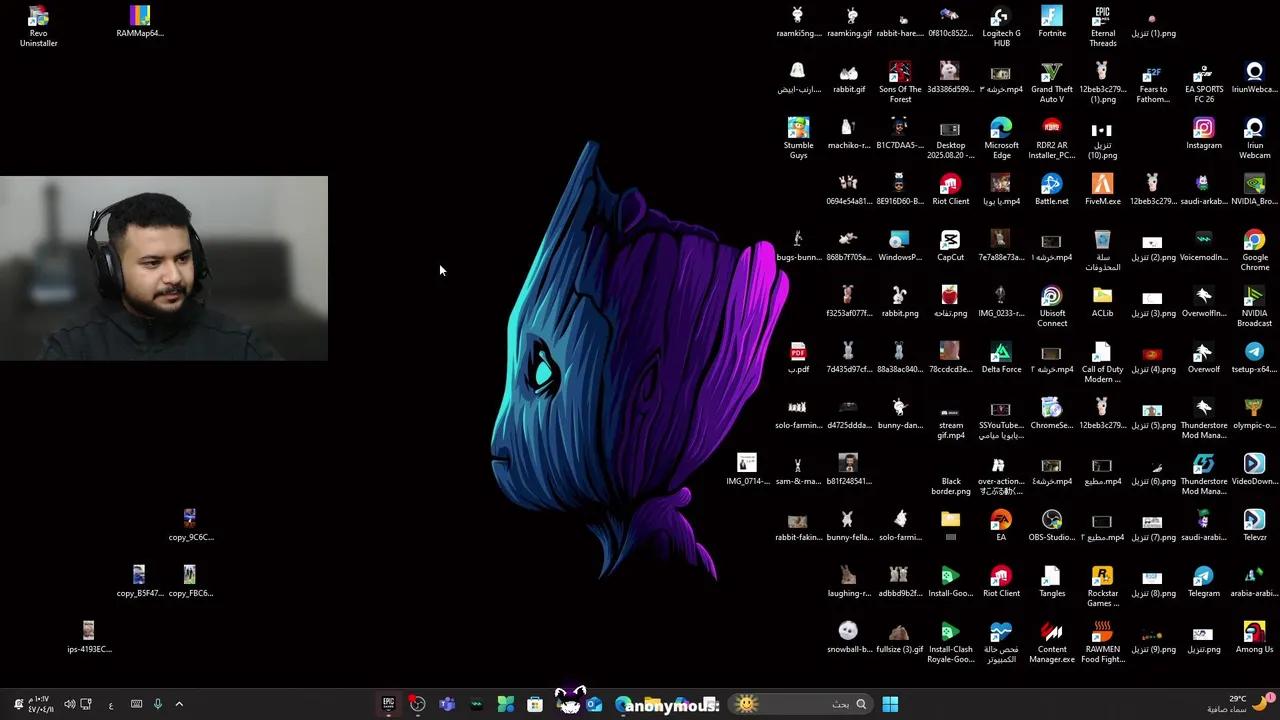The width and height of the screenshot is (1280, 720).
Task: Open Outlook from the taskbar
Action: point(594,704)
